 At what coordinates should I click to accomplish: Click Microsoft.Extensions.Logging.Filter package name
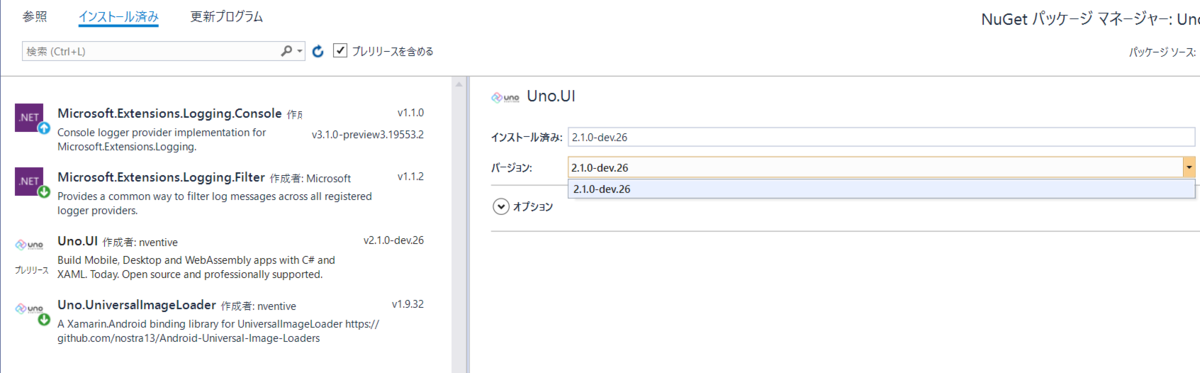pyautogui.click(x=162, y=177)
